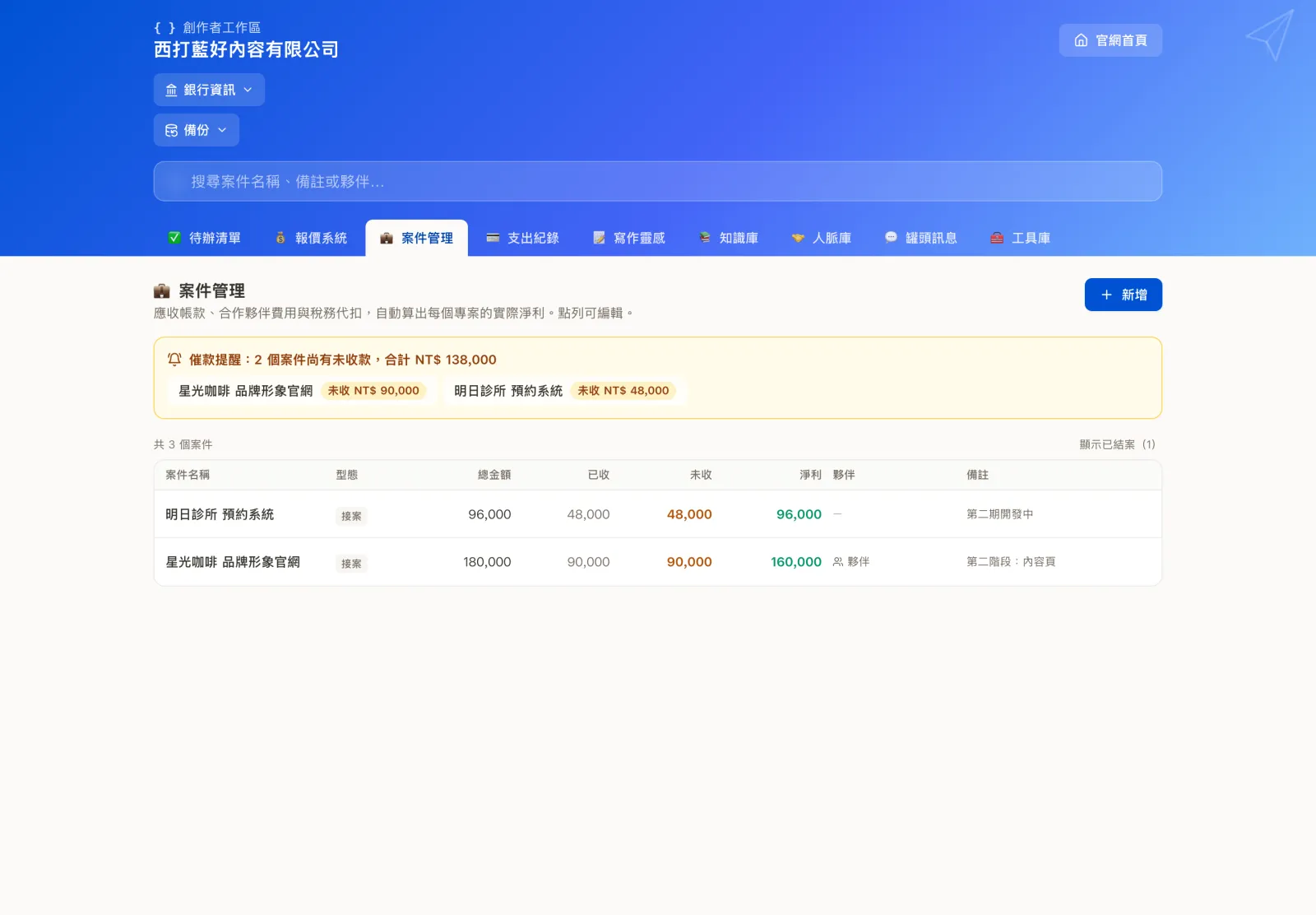This screenshot has height=915, width=1316.
Task: Click the 未收 NT$ 90,000 badge
Action: pos(373,391)
